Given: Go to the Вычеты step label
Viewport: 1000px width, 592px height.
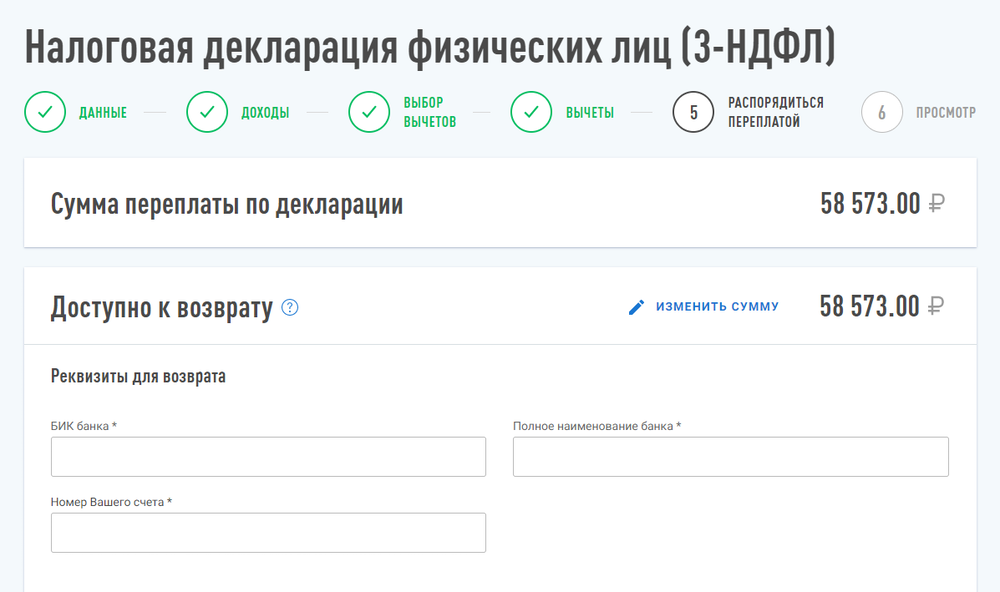Looking at the screenshot, I should point(590,113).
